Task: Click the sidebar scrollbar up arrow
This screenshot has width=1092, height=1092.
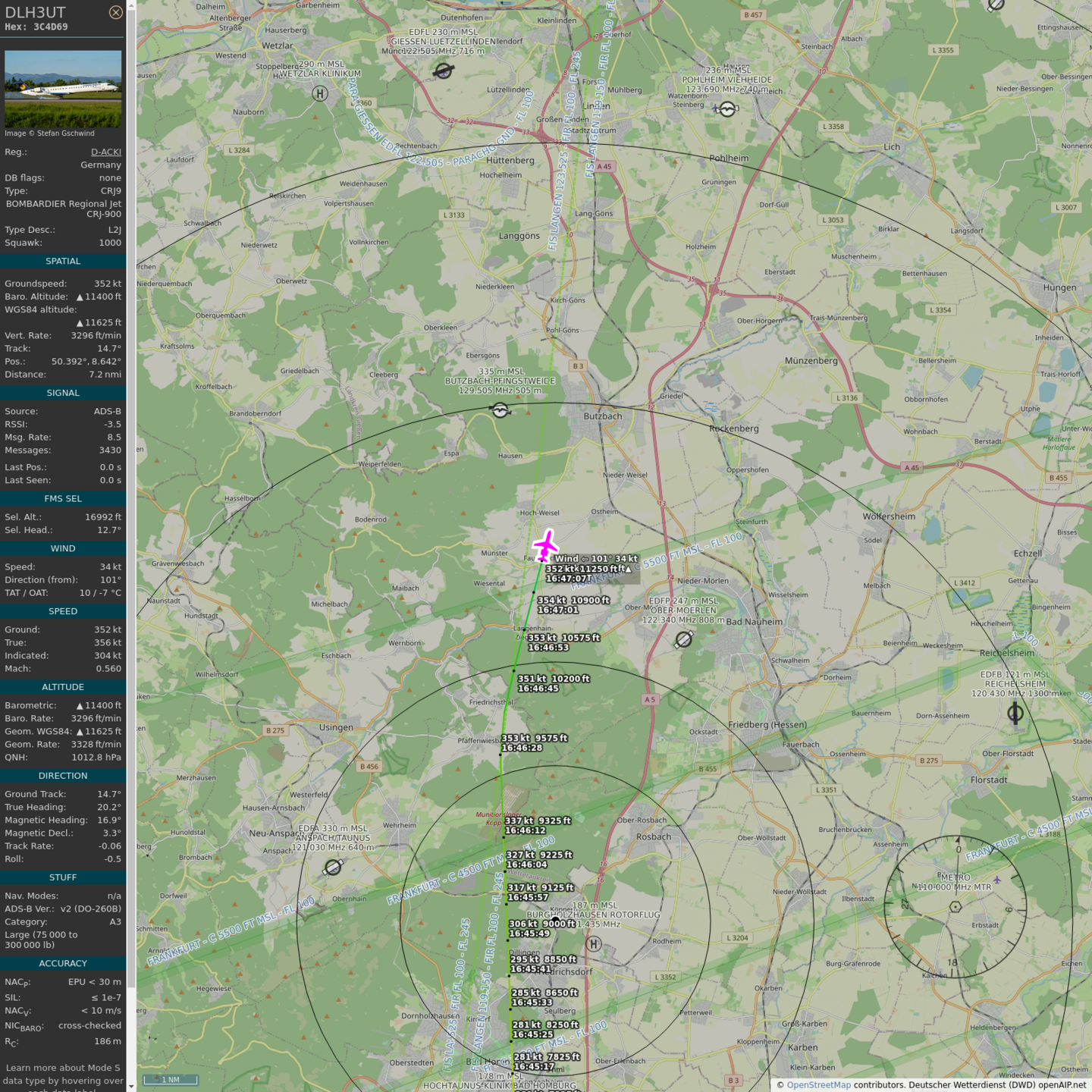Action: (x=131, y=5)
